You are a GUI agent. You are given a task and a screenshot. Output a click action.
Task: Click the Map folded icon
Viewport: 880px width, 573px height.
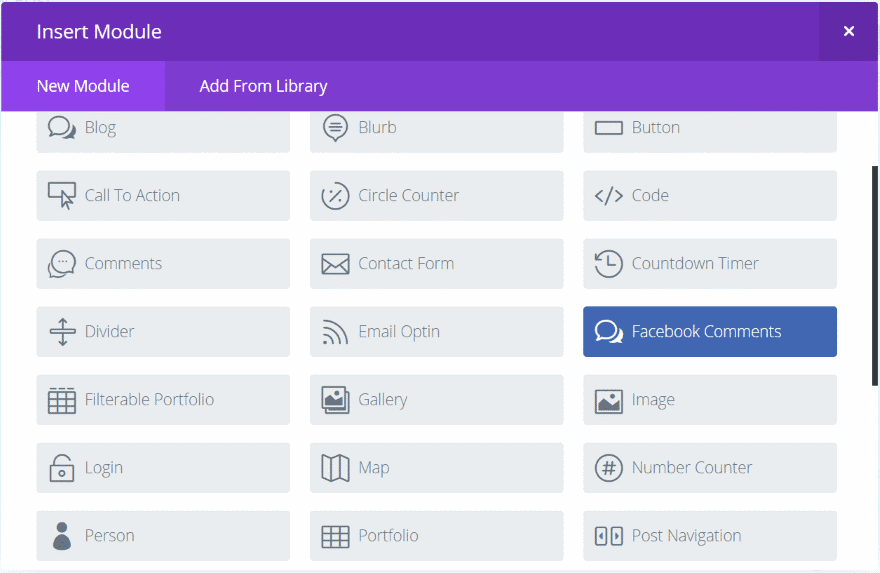(335, 468)
